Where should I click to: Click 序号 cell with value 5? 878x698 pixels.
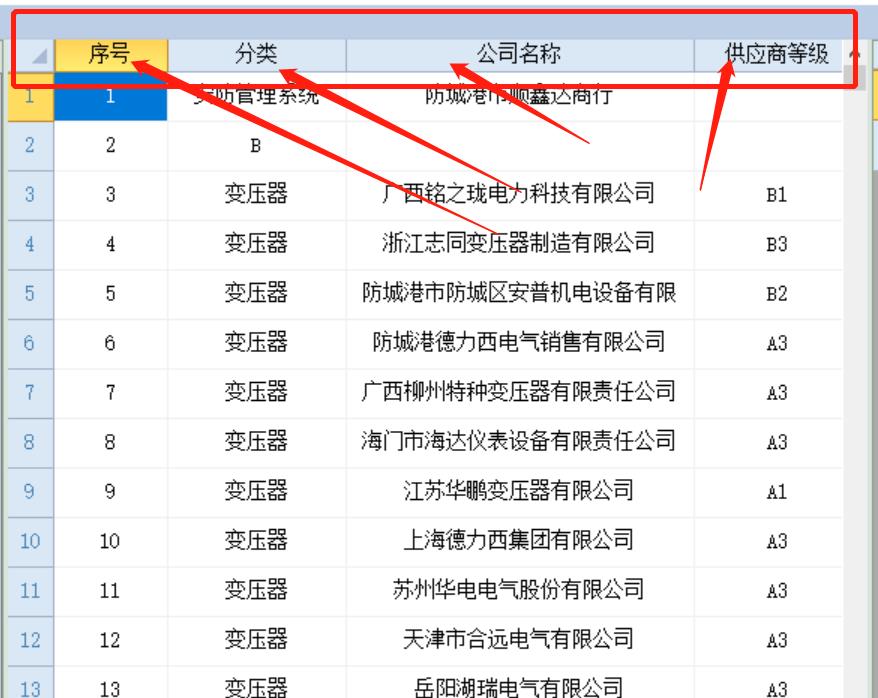pyautogui.click(x=110, y=293)
